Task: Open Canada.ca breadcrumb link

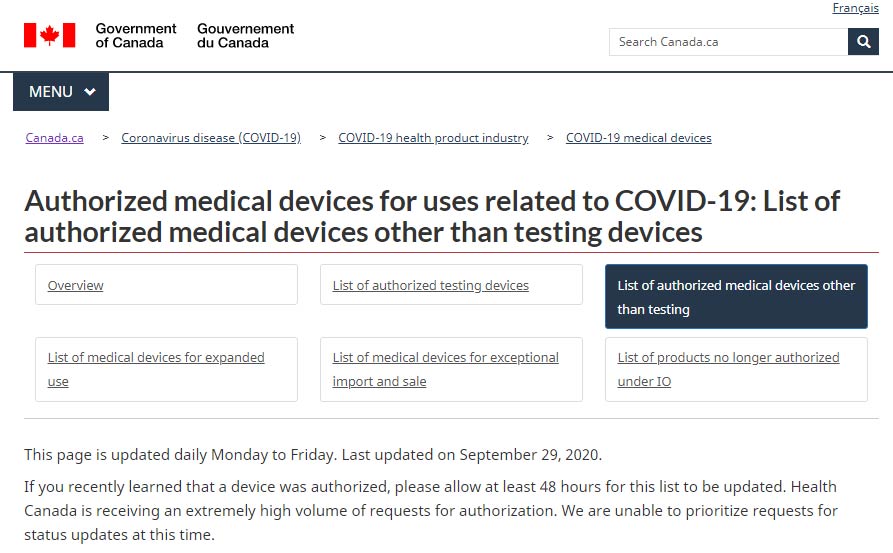Action: pos(55,138)
